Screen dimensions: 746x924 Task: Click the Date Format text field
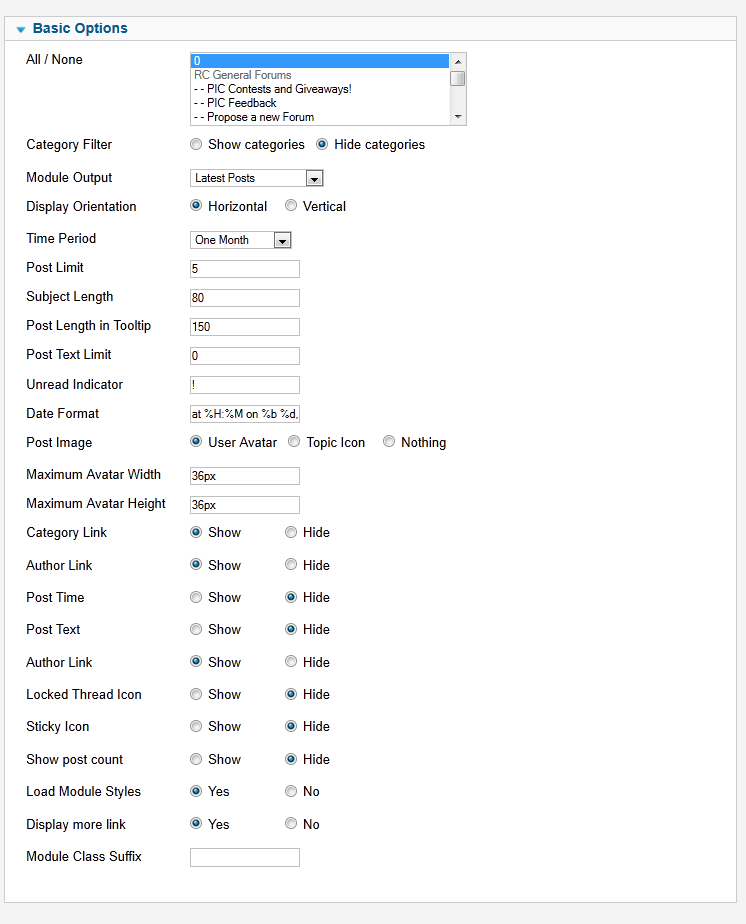pos(245,414)
